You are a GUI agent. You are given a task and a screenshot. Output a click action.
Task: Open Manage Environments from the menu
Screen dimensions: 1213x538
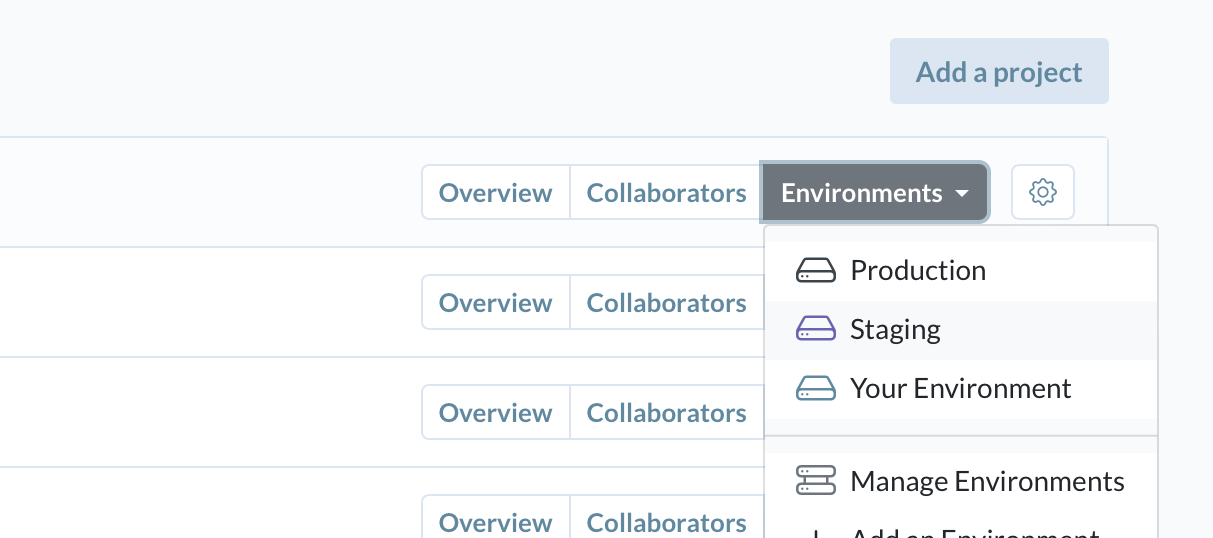[x=987, y=481]
